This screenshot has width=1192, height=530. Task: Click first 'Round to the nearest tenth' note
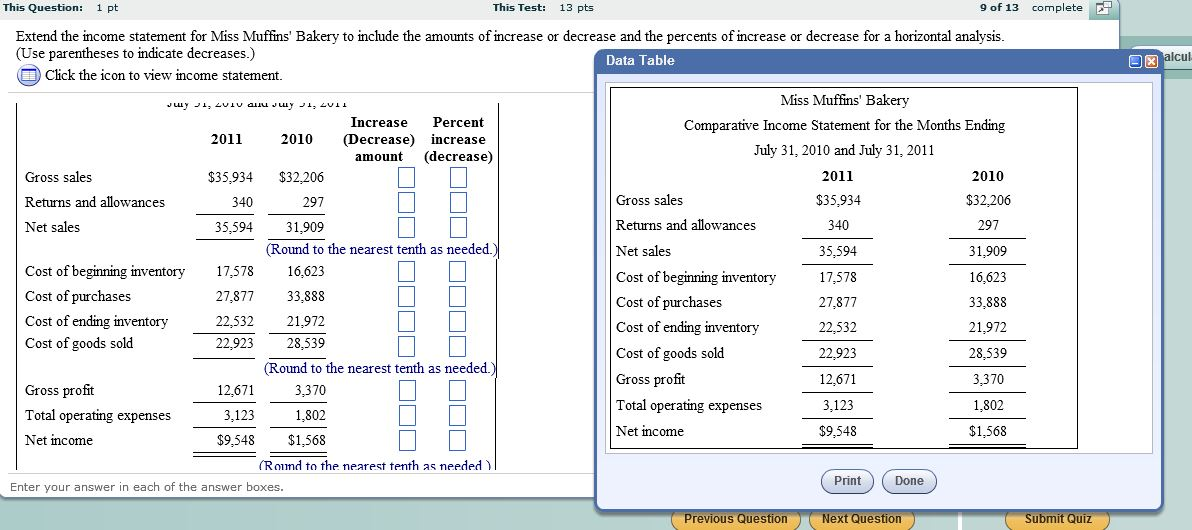tap(381, 249)
